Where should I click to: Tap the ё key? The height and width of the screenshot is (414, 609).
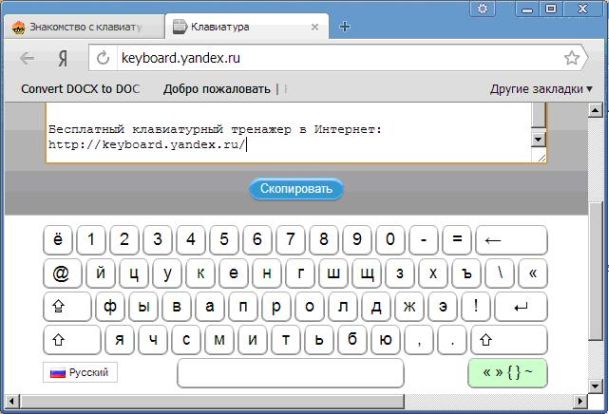point(57,240)
